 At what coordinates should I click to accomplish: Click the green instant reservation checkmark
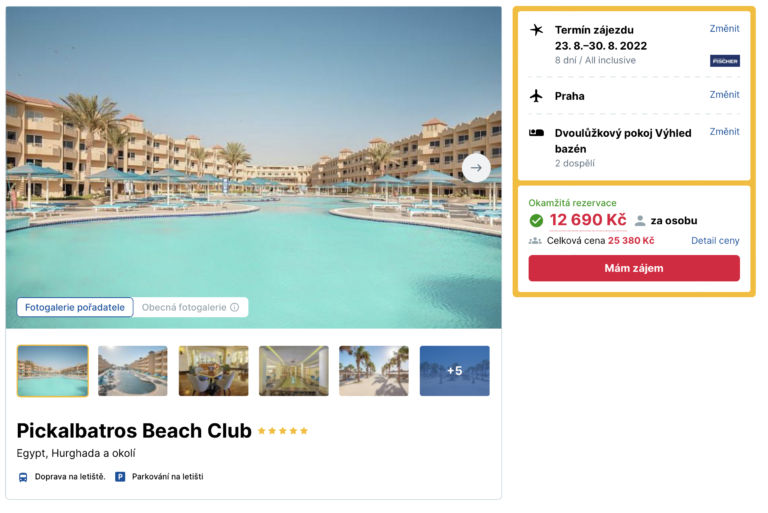(537, 220)
